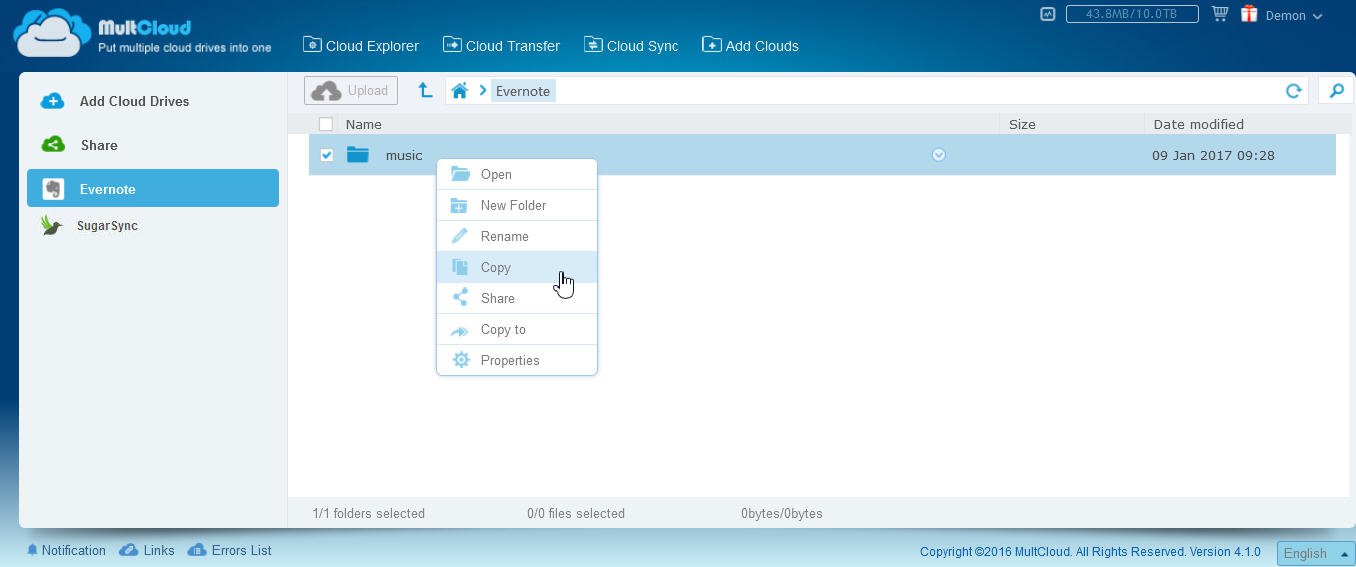The width and height of the screenshot is (1356, 567).
Task: Open Errors List in footer
Action: click(229, 550)
